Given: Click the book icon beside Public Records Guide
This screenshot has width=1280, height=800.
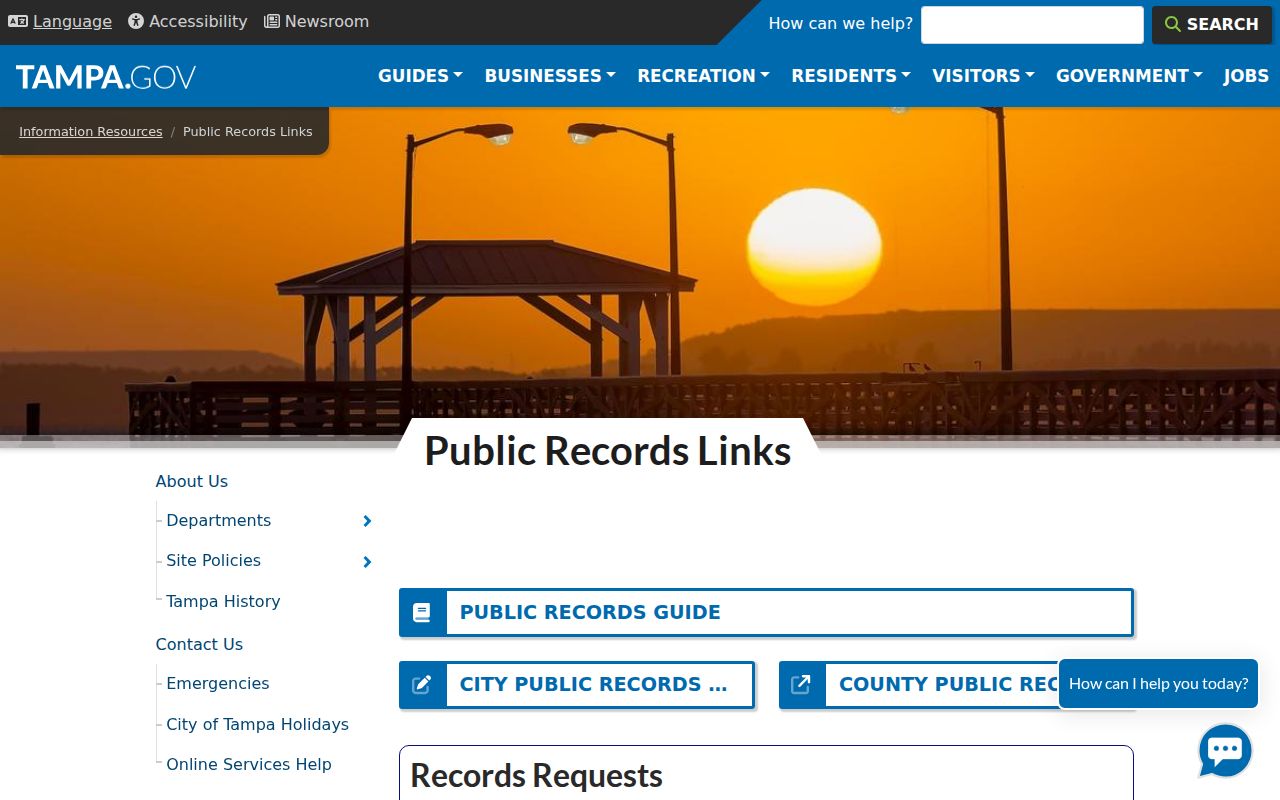Looking at the screenshot, I should pos(422,613).
